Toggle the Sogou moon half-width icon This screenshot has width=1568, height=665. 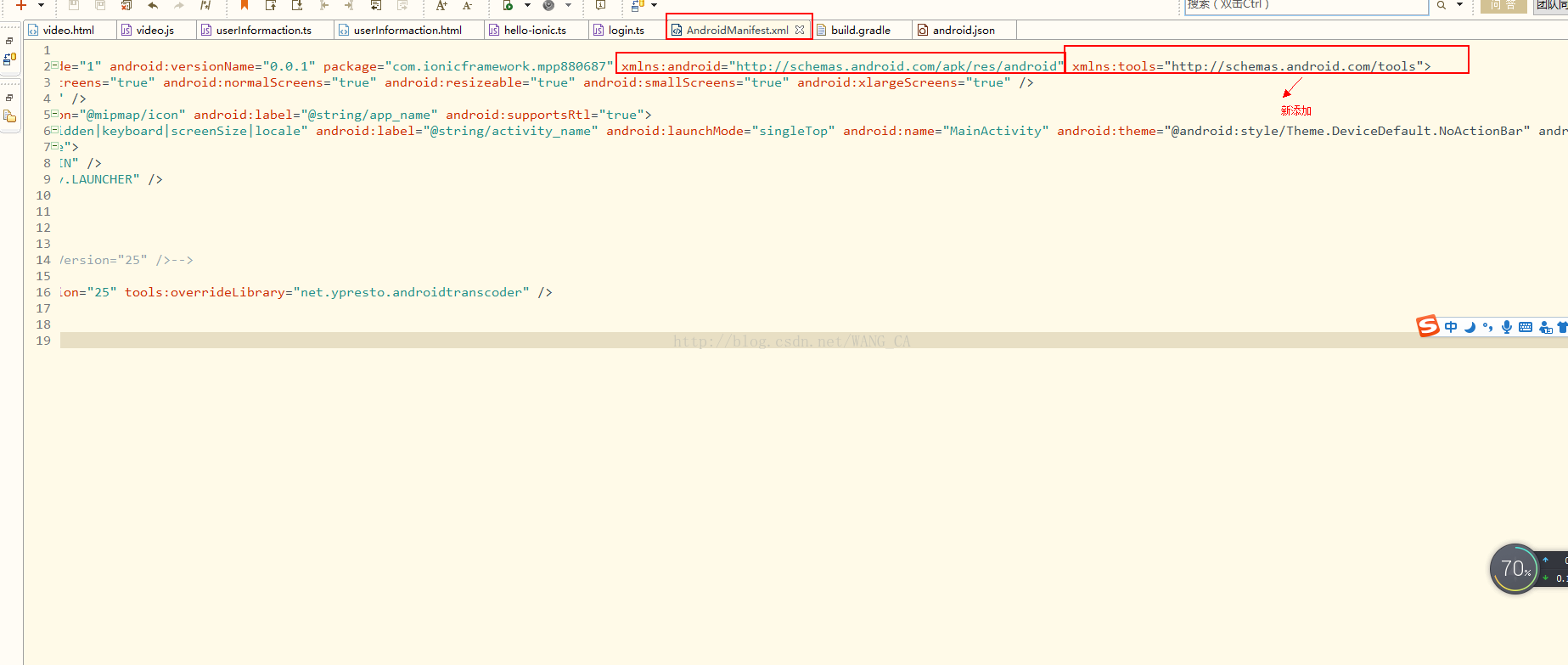(x=1470, y=327)
